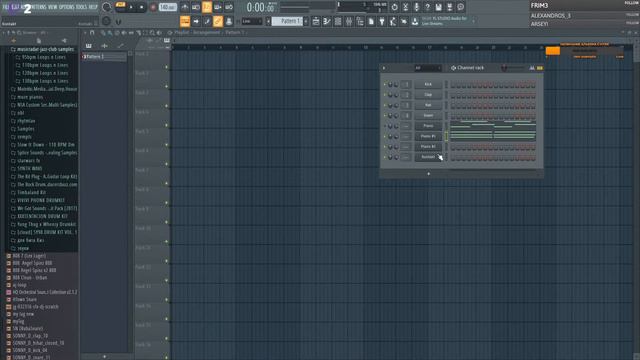Open the playlist view icon
This screenshot has width=640, height=360.
coord(316,21)
